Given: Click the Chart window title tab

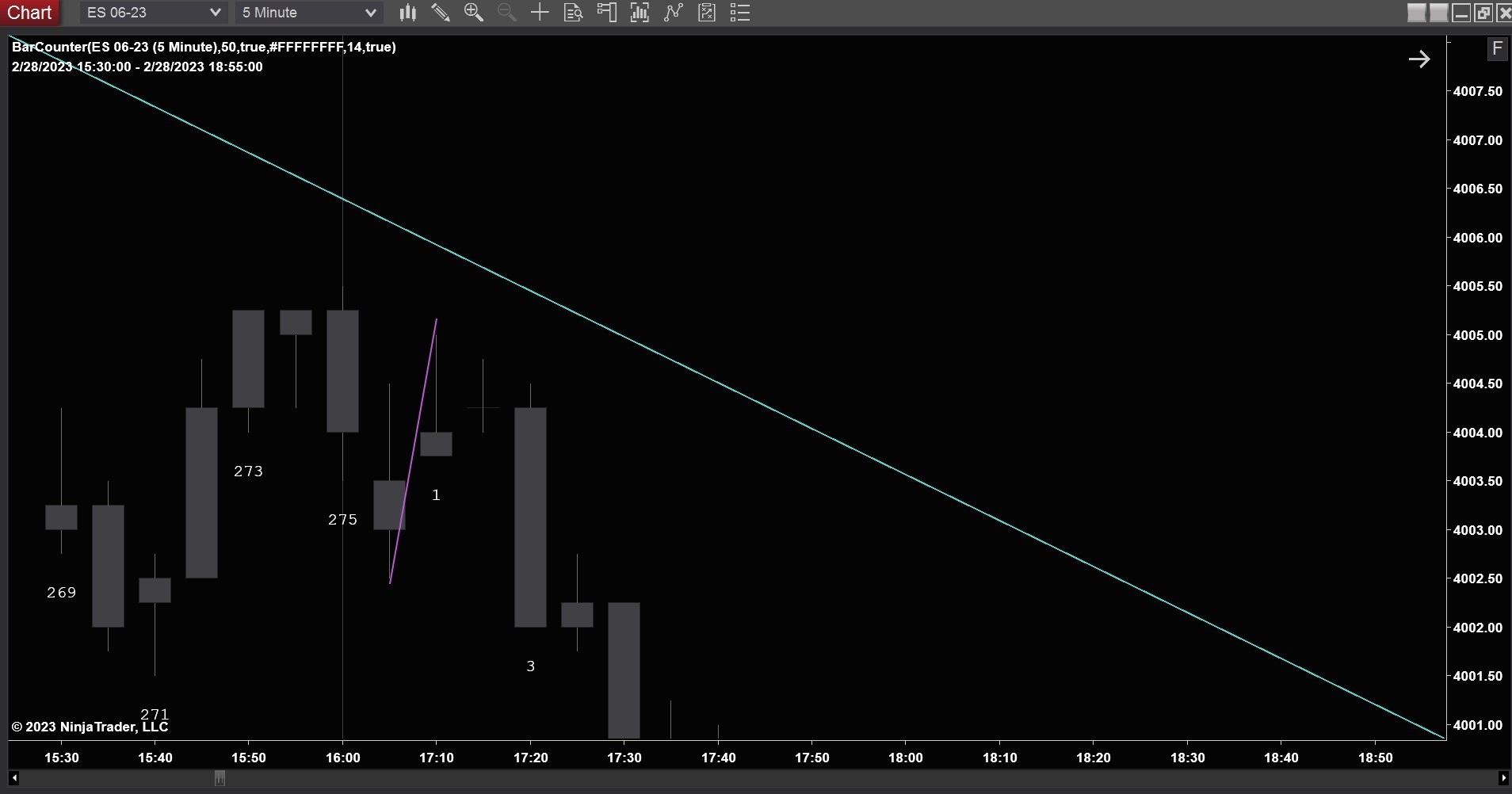Looking at the screenshot, I should pos(30,13).
